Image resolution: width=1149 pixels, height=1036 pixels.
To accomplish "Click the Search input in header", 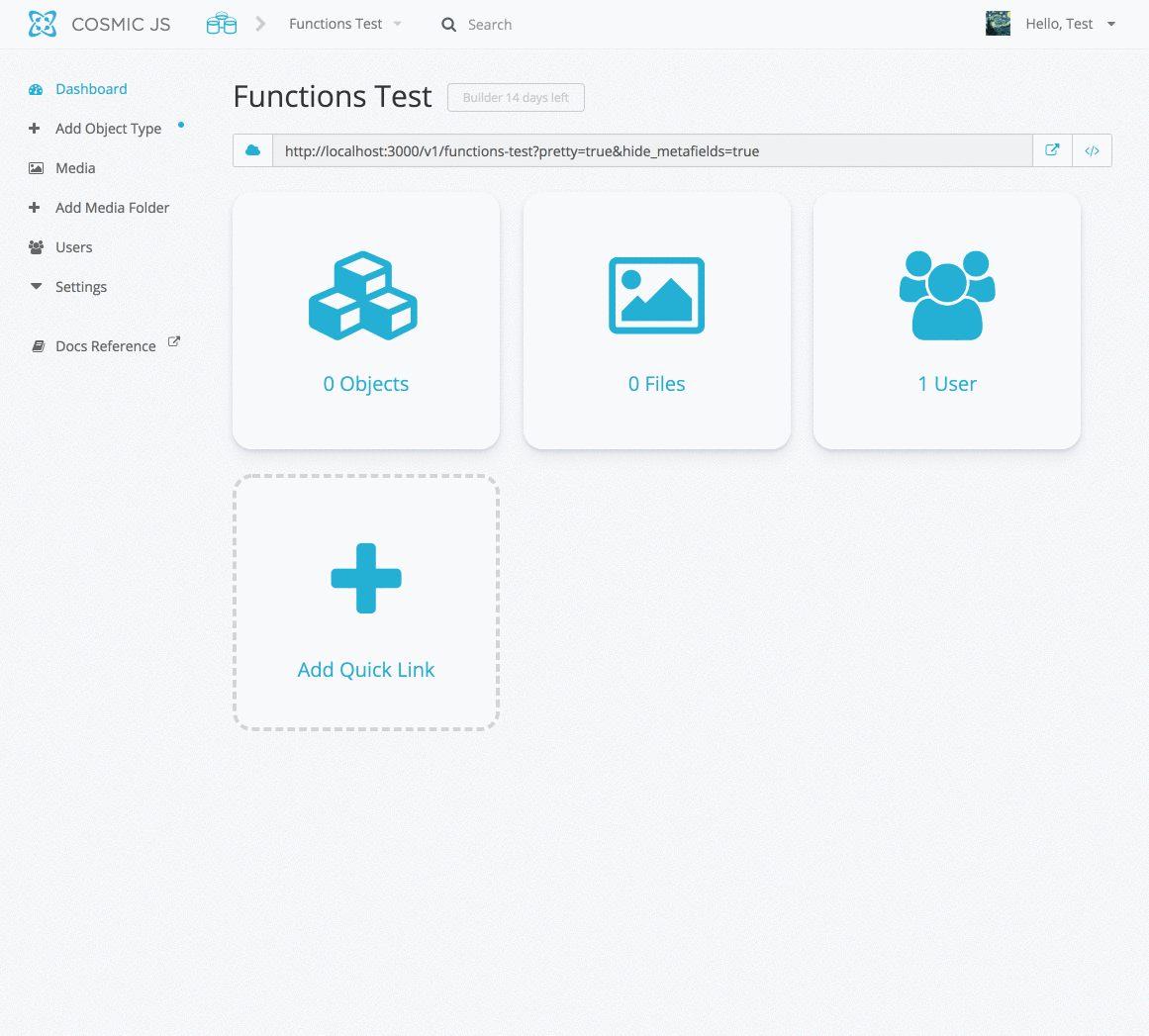I will pyautogui.click(x=490, y=25).
